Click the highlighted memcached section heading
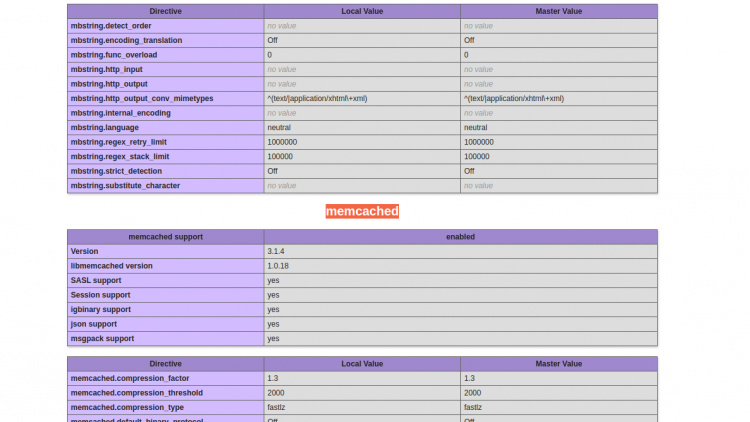750x422 pixels. point(362,211)
